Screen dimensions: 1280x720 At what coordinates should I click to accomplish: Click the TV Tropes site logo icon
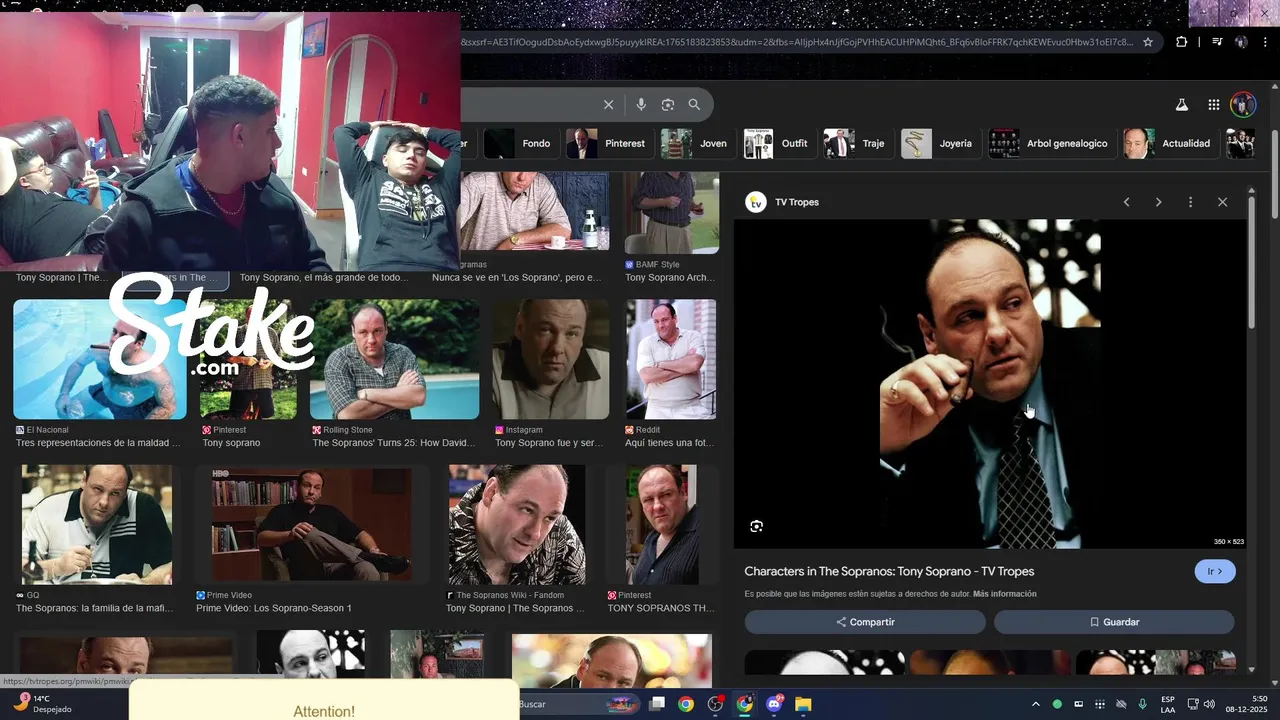[756, 202]
